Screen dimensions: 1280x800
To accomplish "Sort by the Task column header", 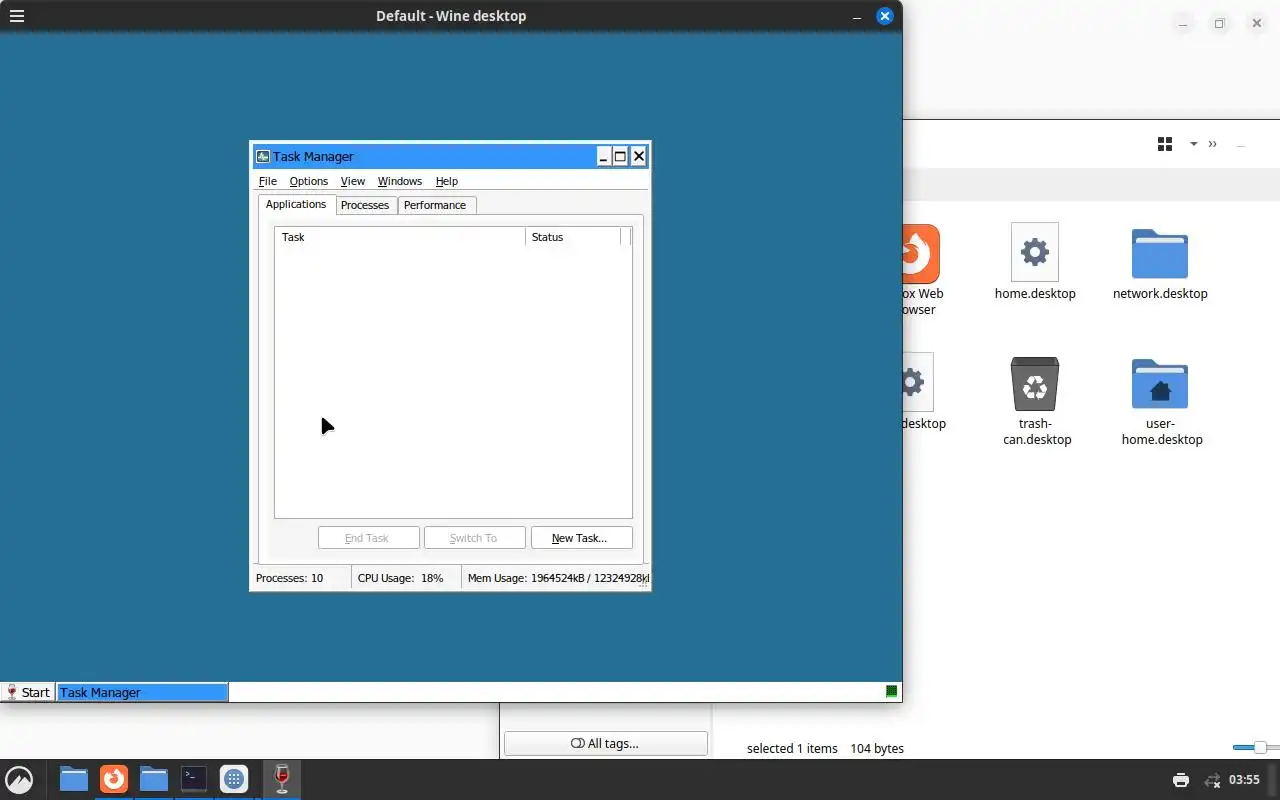I will coord(400,237).
